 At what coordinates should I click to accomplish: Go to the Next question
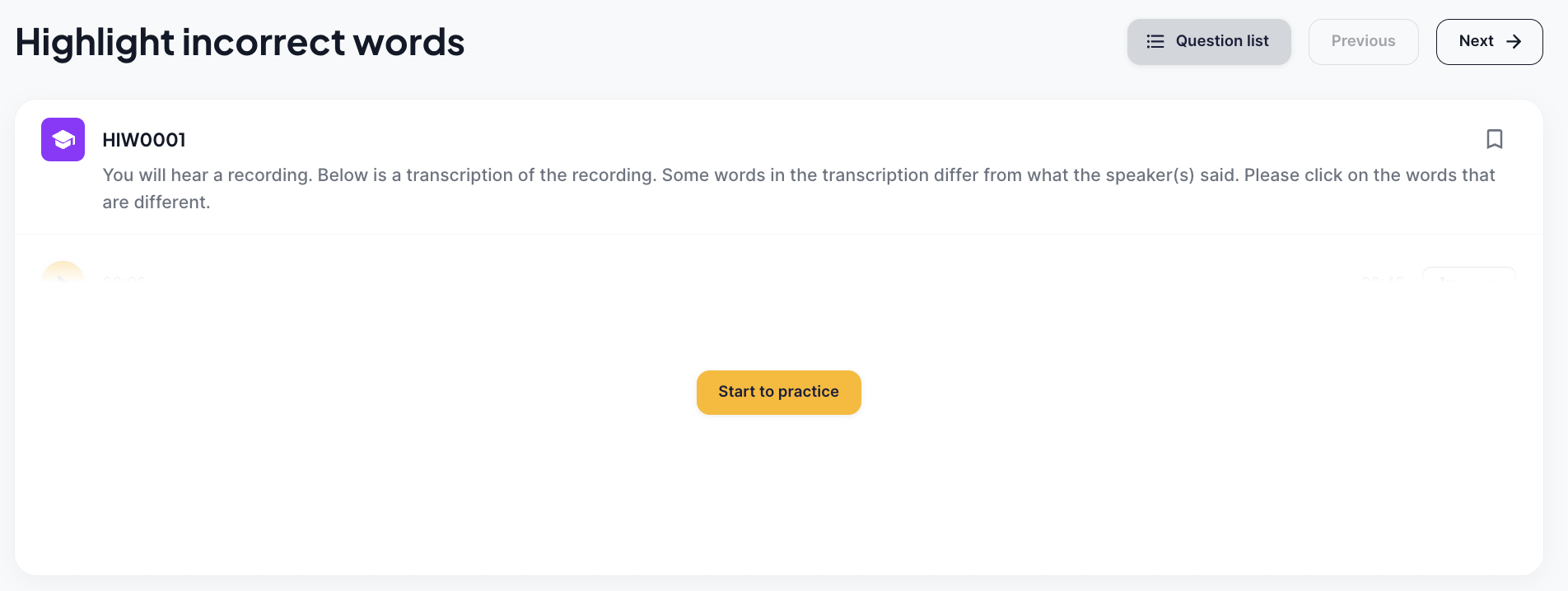point(1489,42)
